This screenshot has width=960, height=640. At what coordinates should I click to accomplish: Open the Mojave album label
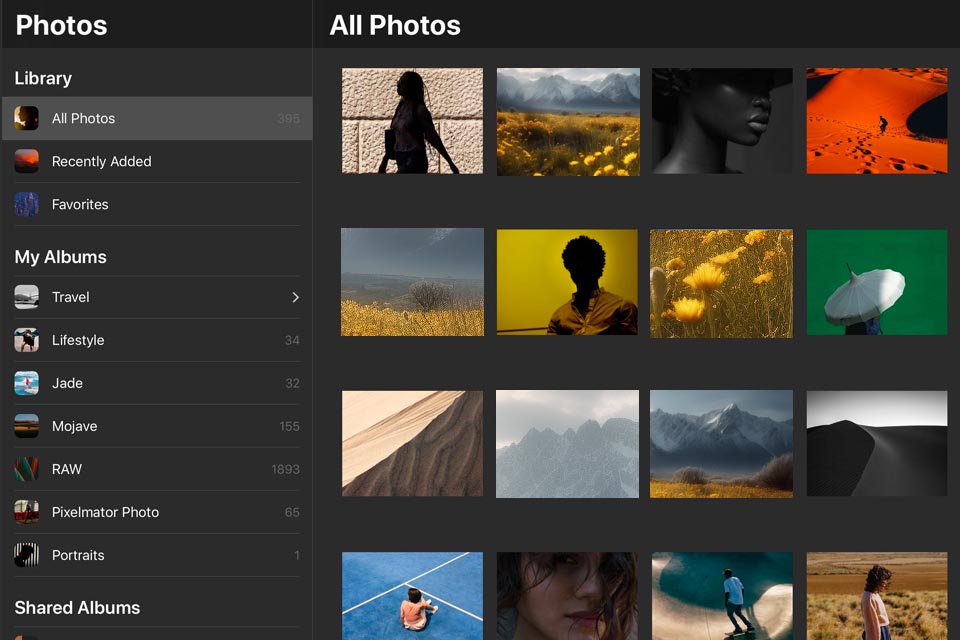coord(75,426)
